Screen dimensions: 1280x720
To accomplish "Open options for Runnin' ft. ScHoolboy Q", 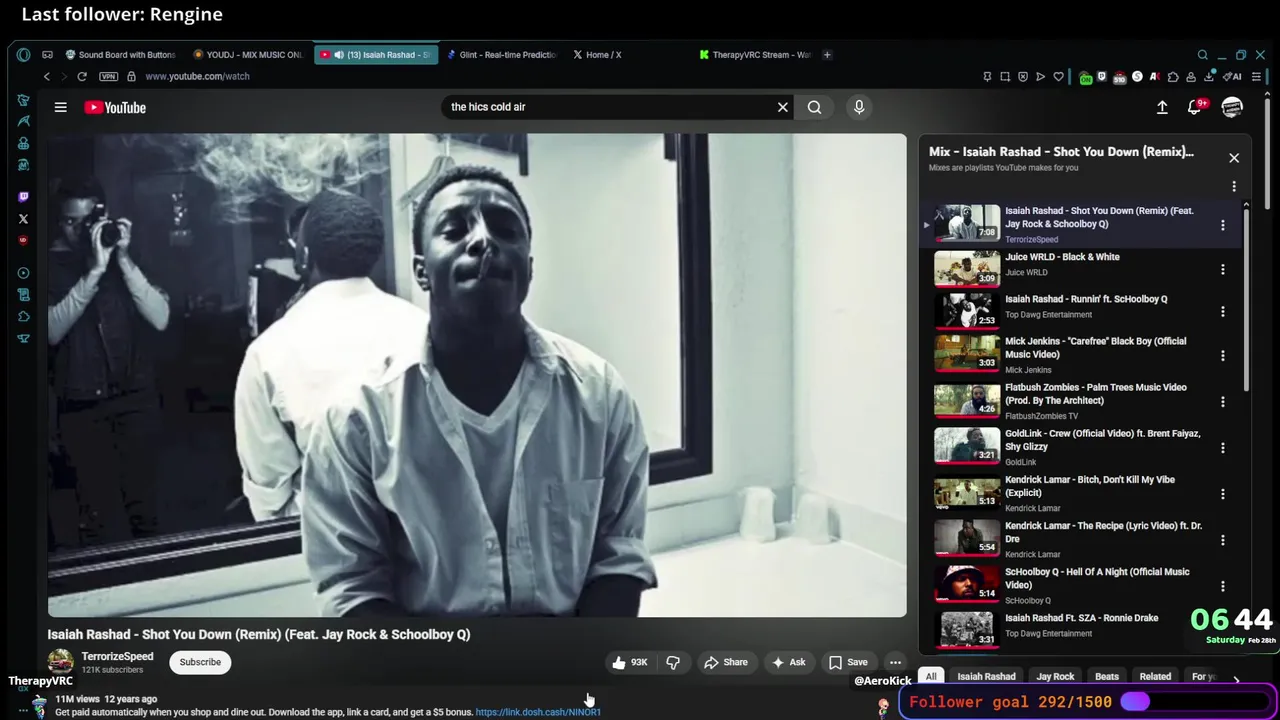I will (x=1222, y=312).
